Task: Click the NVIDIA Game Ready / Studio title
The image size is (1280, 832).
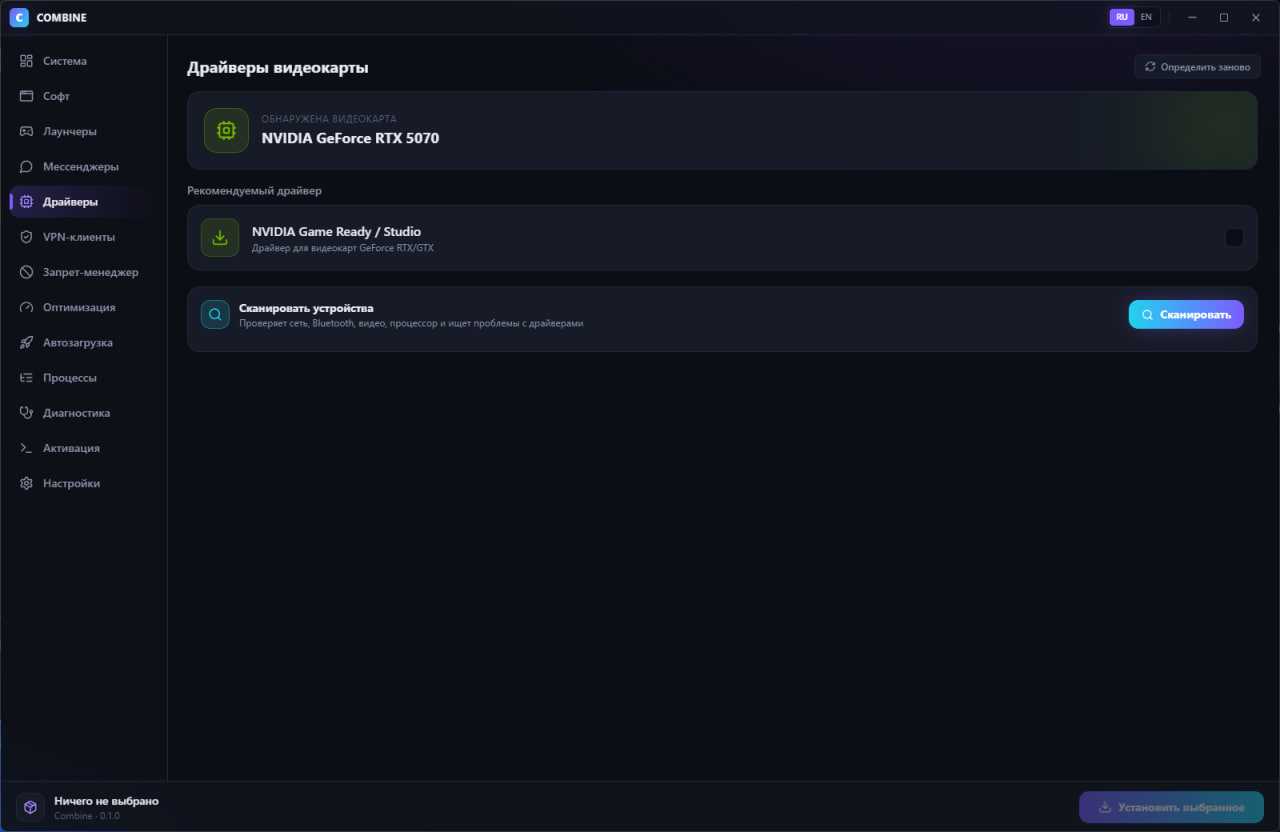Action: 336,231
